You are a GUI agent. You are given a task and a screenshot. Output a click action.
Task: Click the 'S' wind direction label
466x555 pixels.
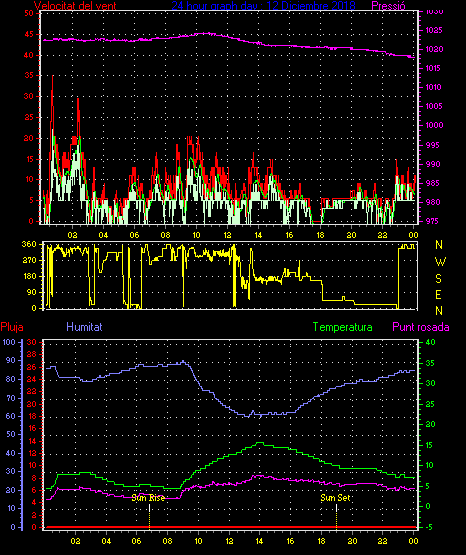438,279
